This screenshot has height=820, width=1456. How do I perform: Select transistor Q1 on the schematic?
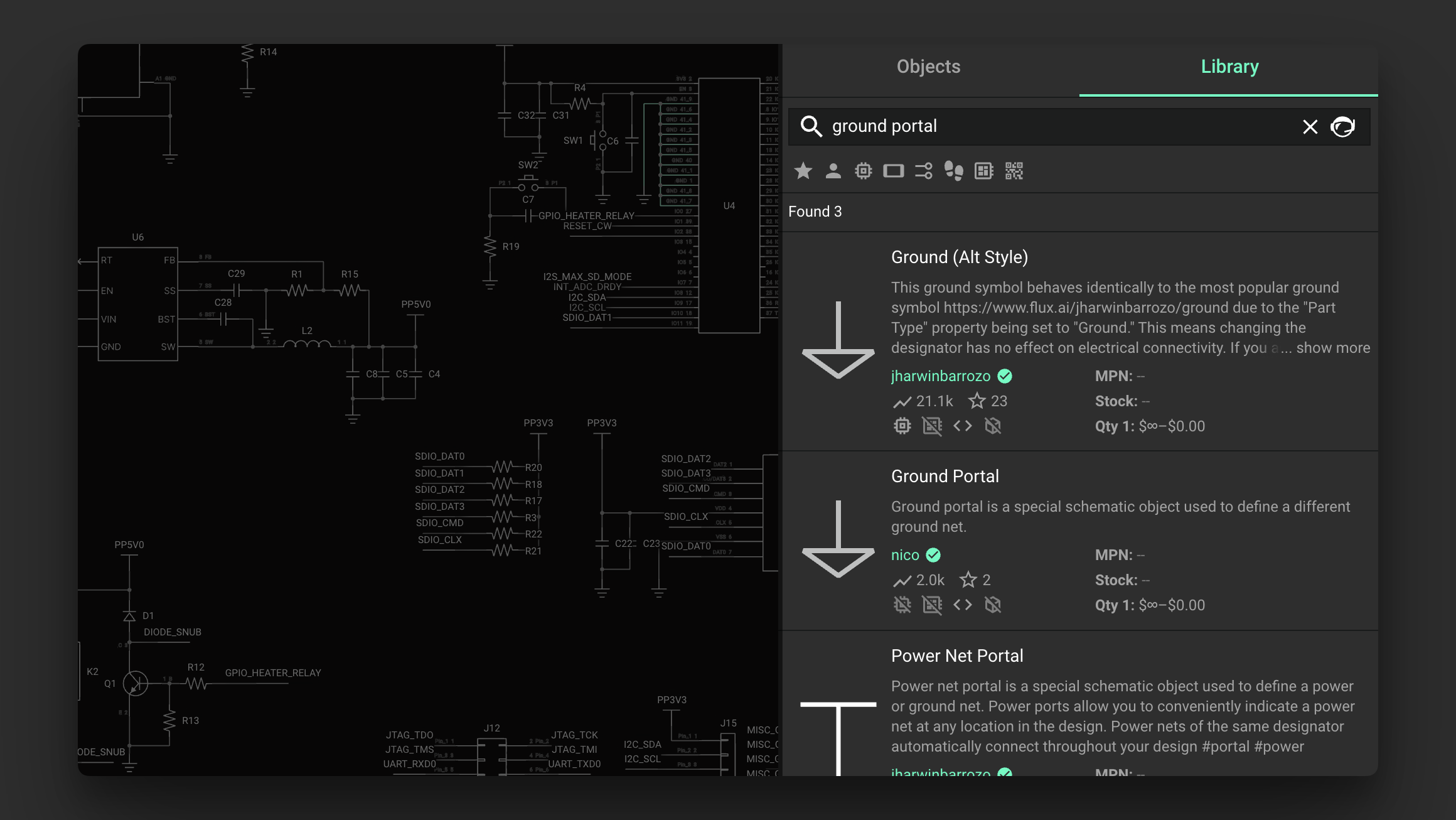pyautogui.click(x=135, y=683)
